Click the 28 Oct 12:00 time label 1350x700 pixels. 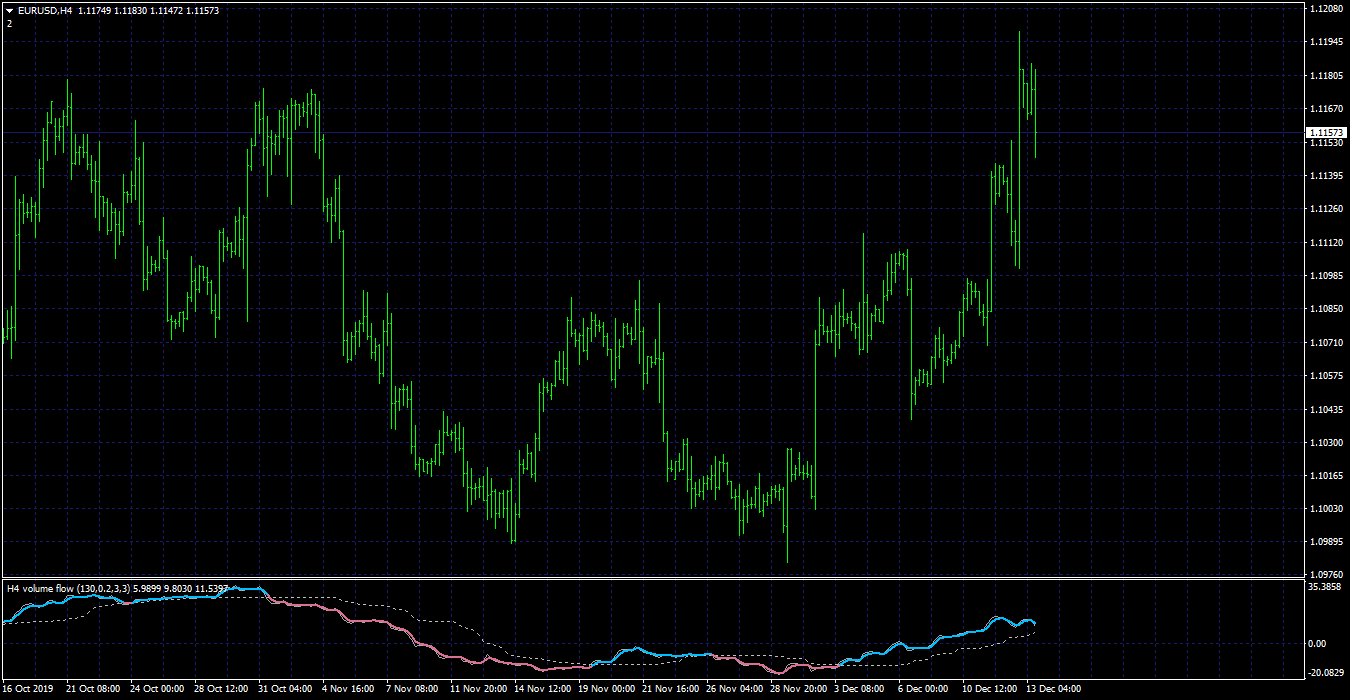(x=221, y=689)
